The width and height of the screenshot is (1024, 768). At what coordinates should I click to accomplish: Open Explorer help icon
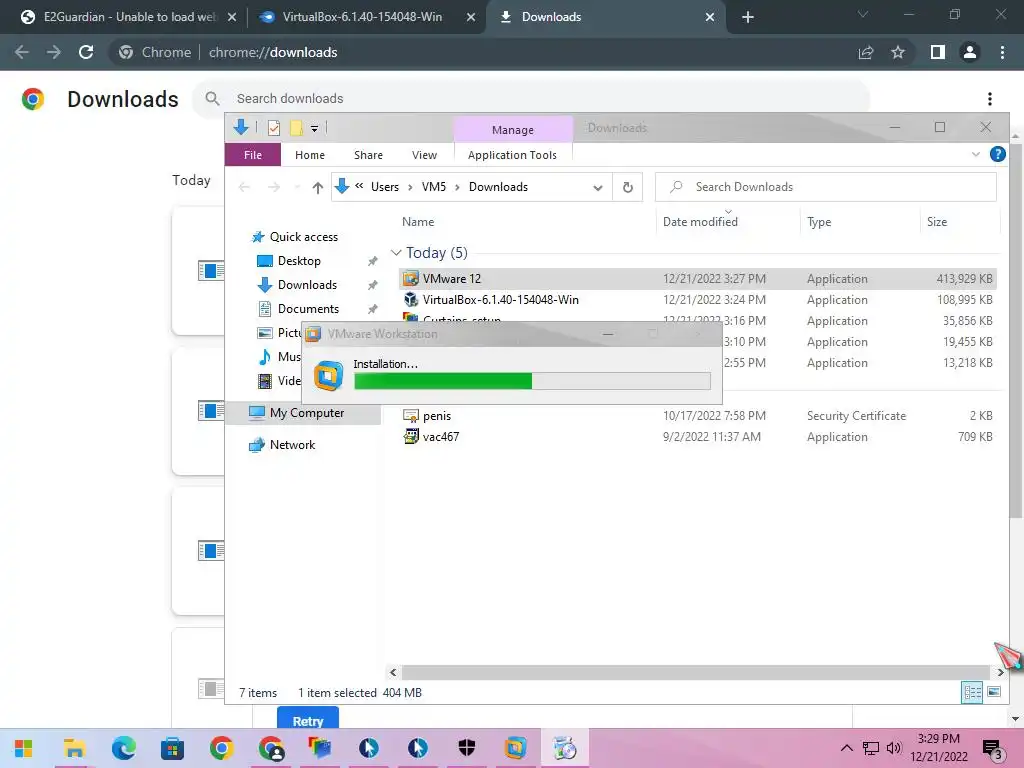[x=997, y=154]
